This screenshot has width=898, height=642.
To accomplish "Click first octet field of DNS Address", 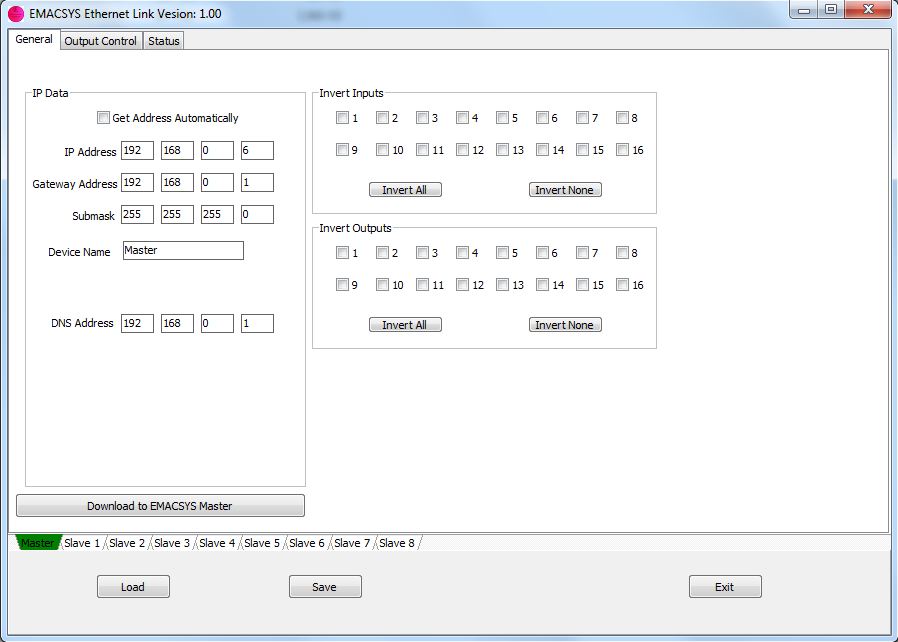I will point(137,324).
